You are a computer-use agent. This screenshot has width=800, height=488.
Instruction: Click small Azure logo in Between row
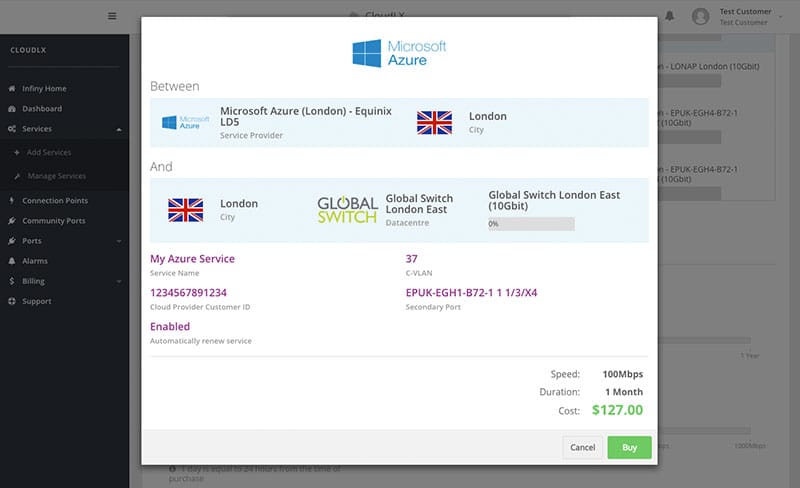(185, 123)
